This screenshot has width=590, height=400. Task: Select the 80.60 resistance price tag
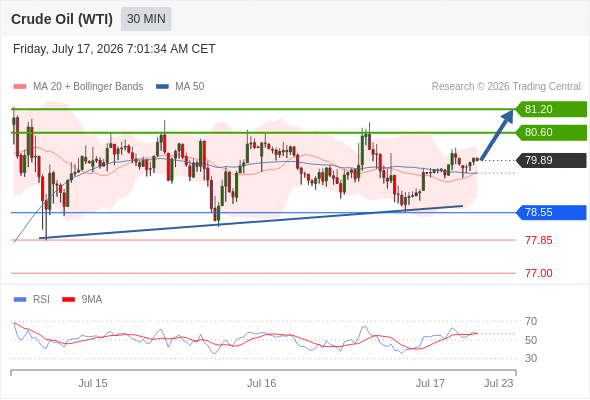tap(551, 132)
